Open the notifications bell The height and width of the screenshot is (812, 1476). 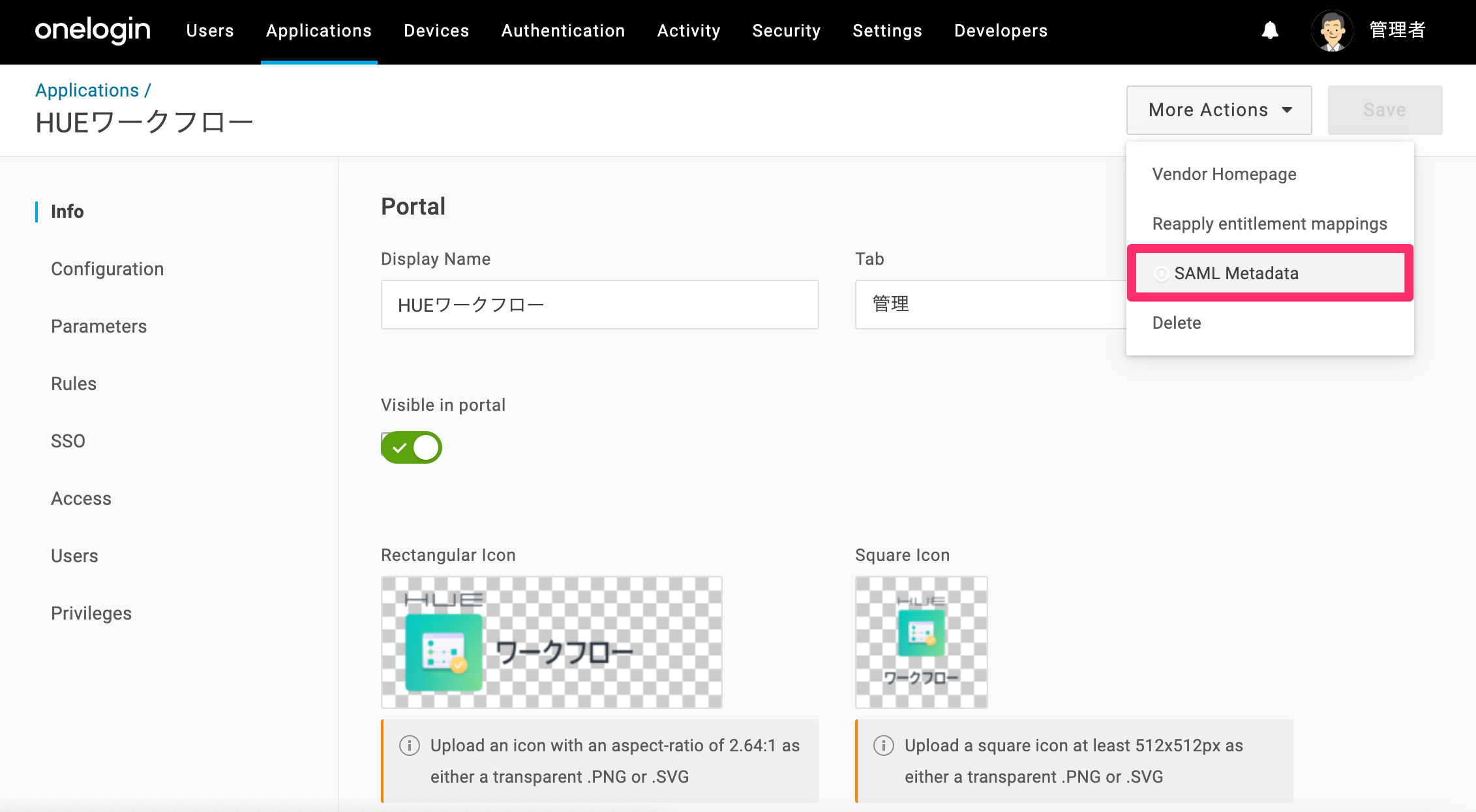[1270, 31]
